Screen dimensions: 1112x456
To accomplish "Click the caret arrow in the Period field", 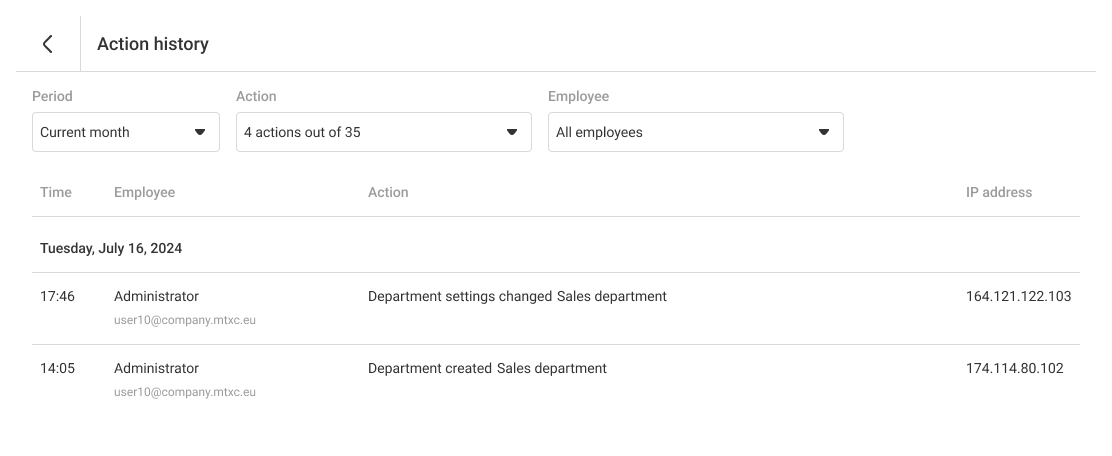I will tap(199, 132).
